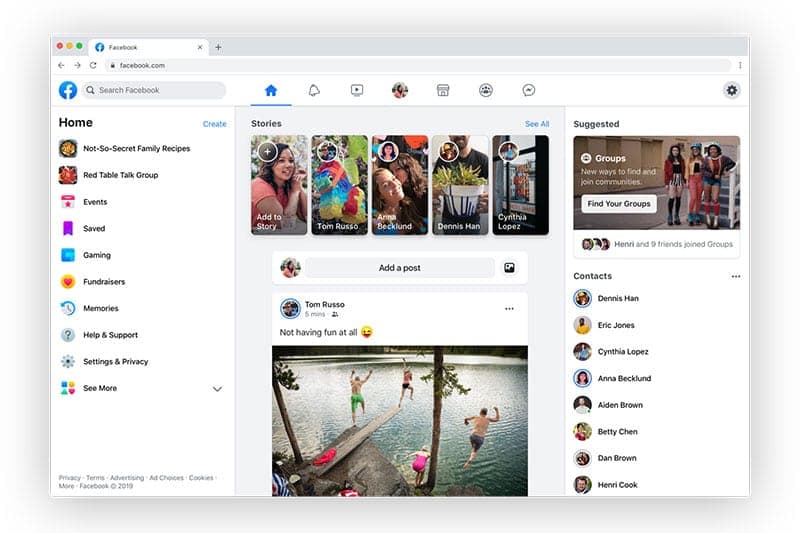The width and height of the screenshot is (800, 533).
Task: Click Advertising footer link
Action: click(127, 478)
